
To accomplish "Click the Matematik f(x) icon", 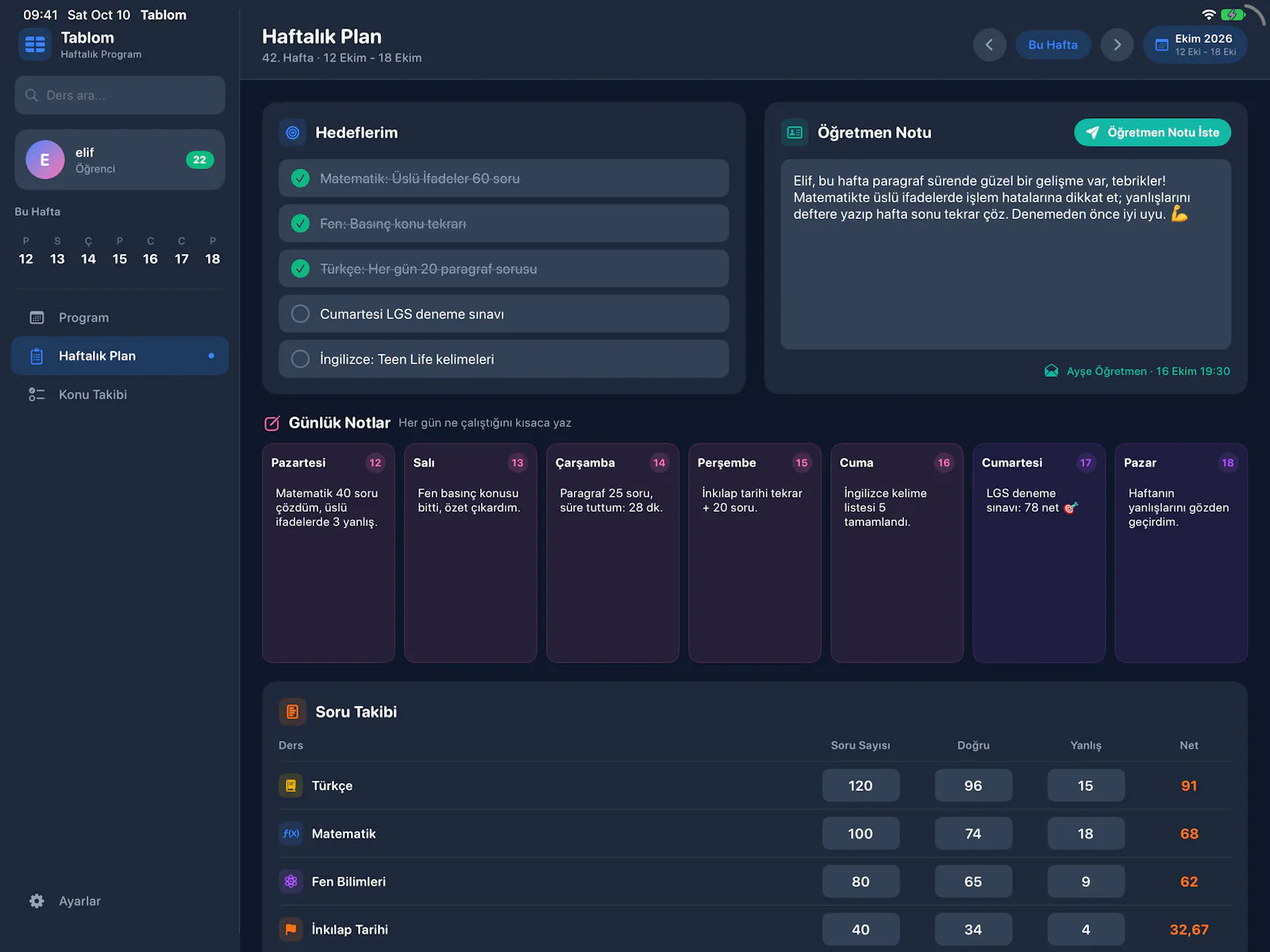I will (291, 834).
